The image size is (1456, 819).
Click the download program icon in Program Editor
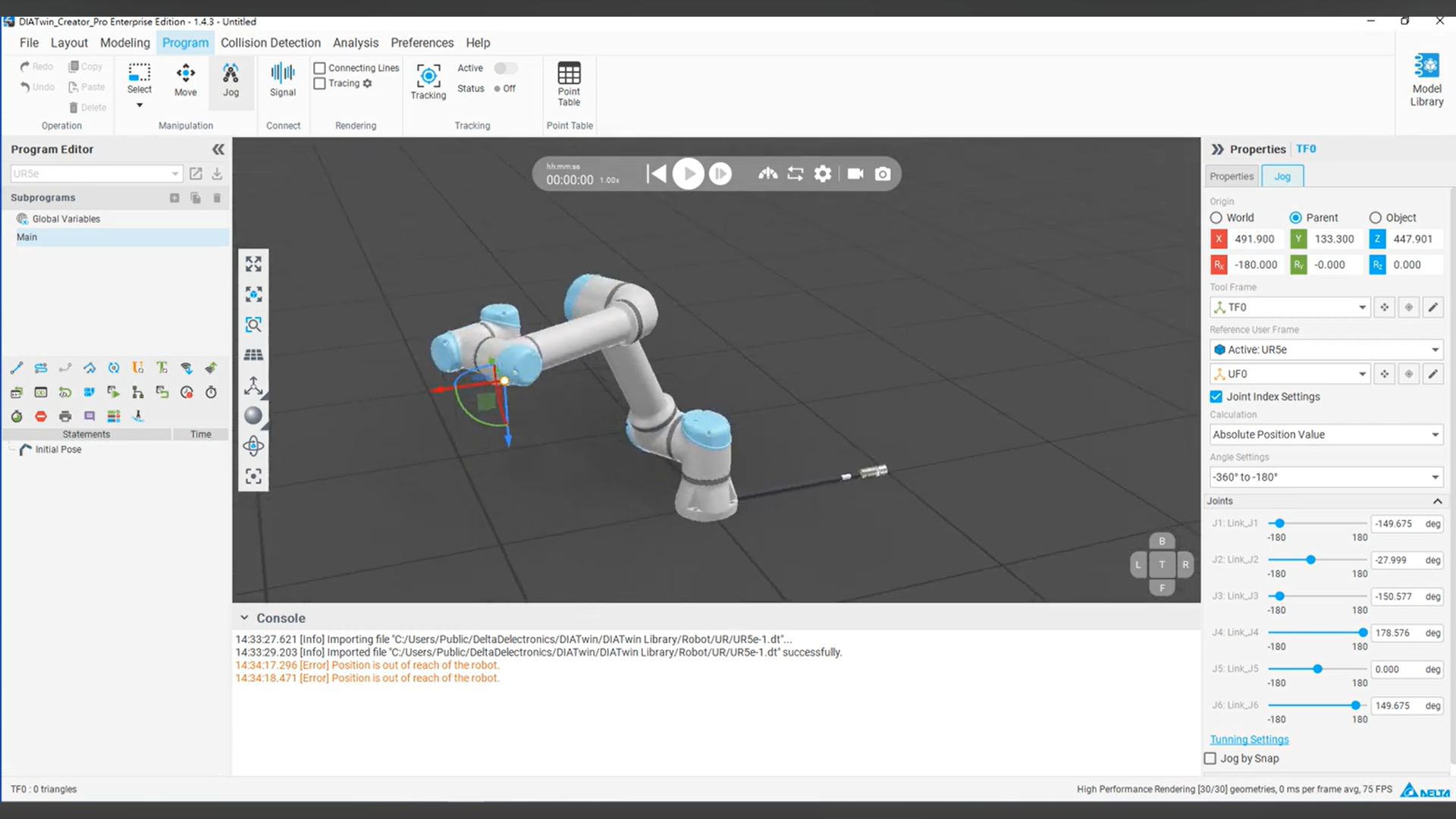click(x=217, y=174)
